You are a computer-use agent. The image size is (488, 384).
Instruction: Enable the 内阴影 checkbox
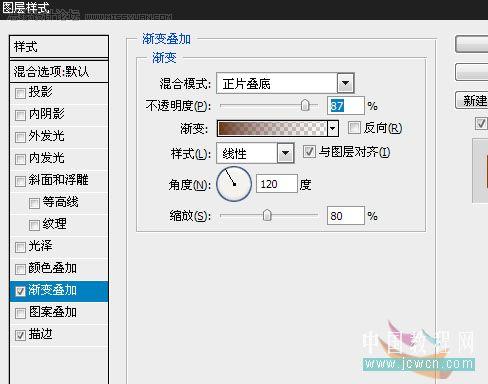20,115
